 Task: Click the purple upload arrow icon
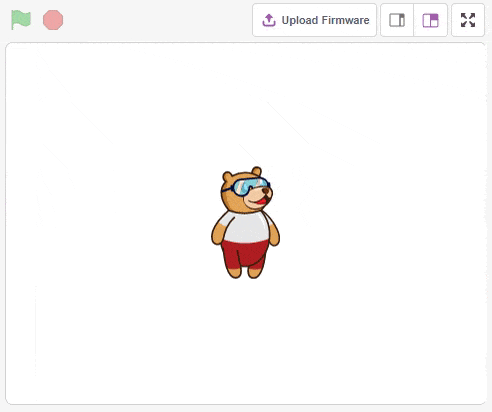pos(269,20)
